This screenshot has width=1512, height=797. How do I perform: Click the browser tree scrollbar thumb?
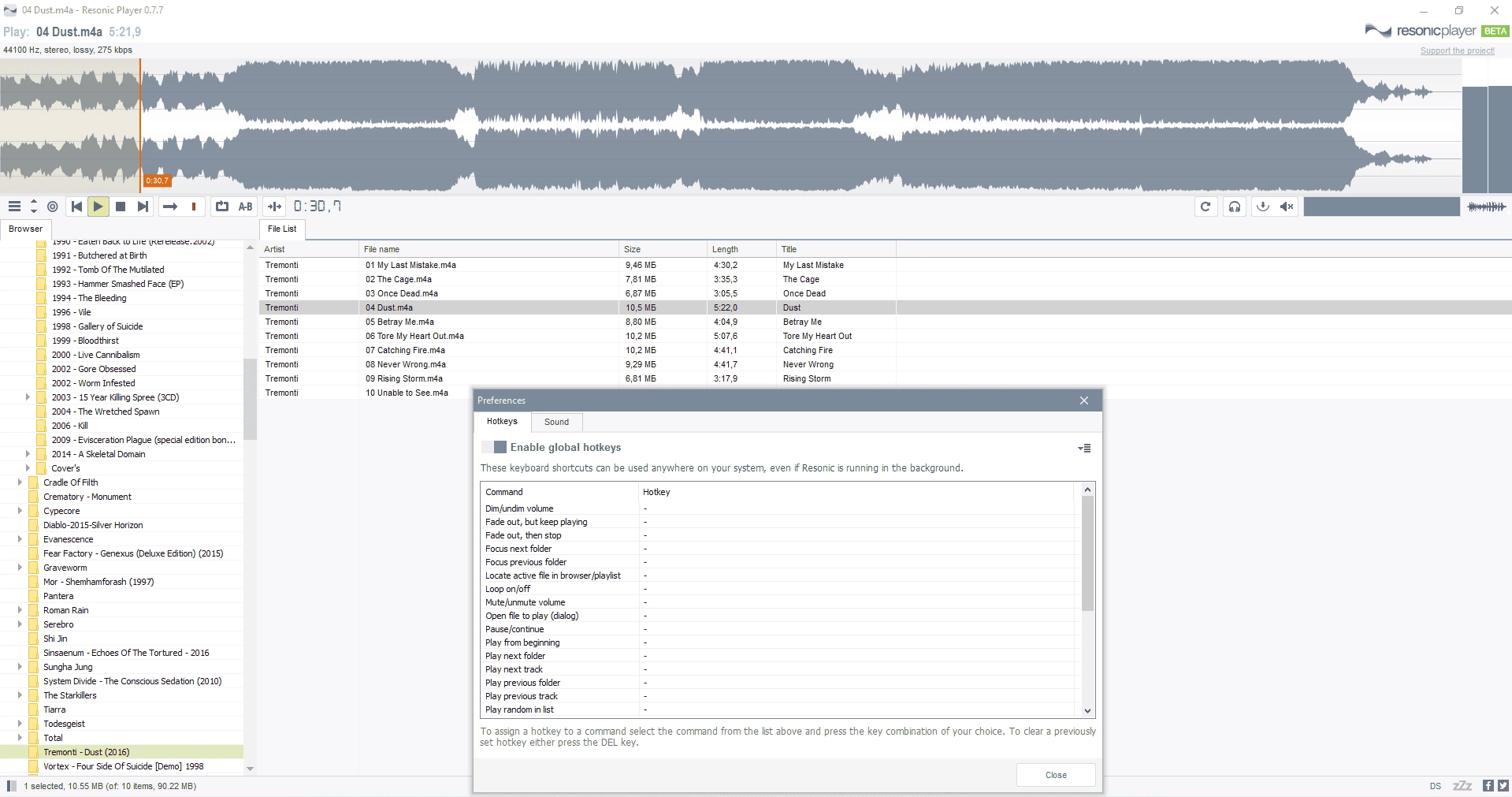pyautogui.click(x=250, y=399)
